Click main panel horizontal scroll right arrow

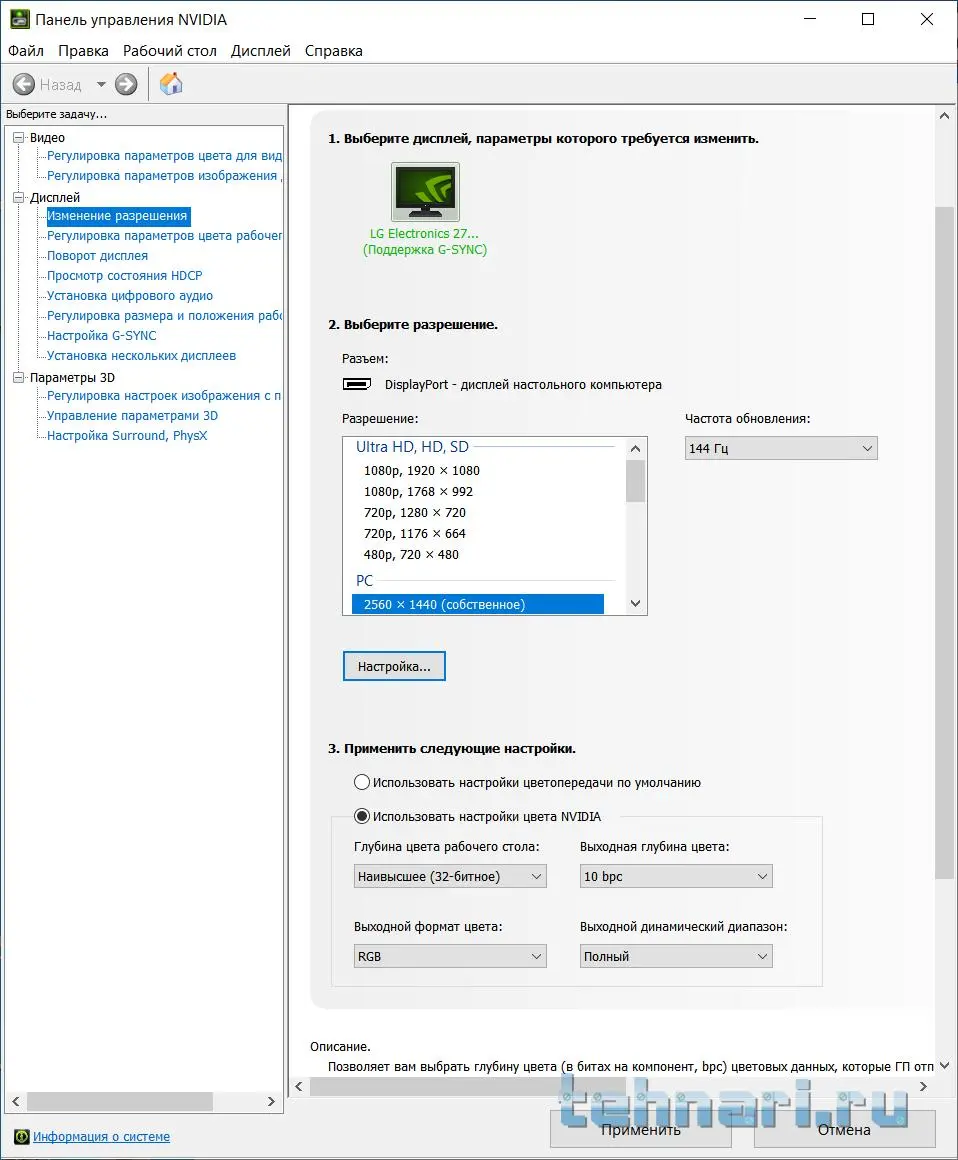click(x=922, y=1086)
